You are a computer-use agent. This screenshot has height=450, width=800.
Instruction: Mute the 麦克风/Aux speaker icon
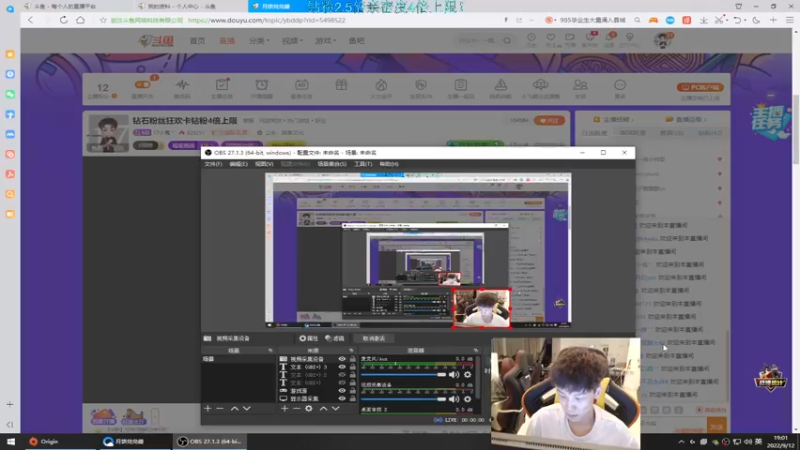coord(454,374)
